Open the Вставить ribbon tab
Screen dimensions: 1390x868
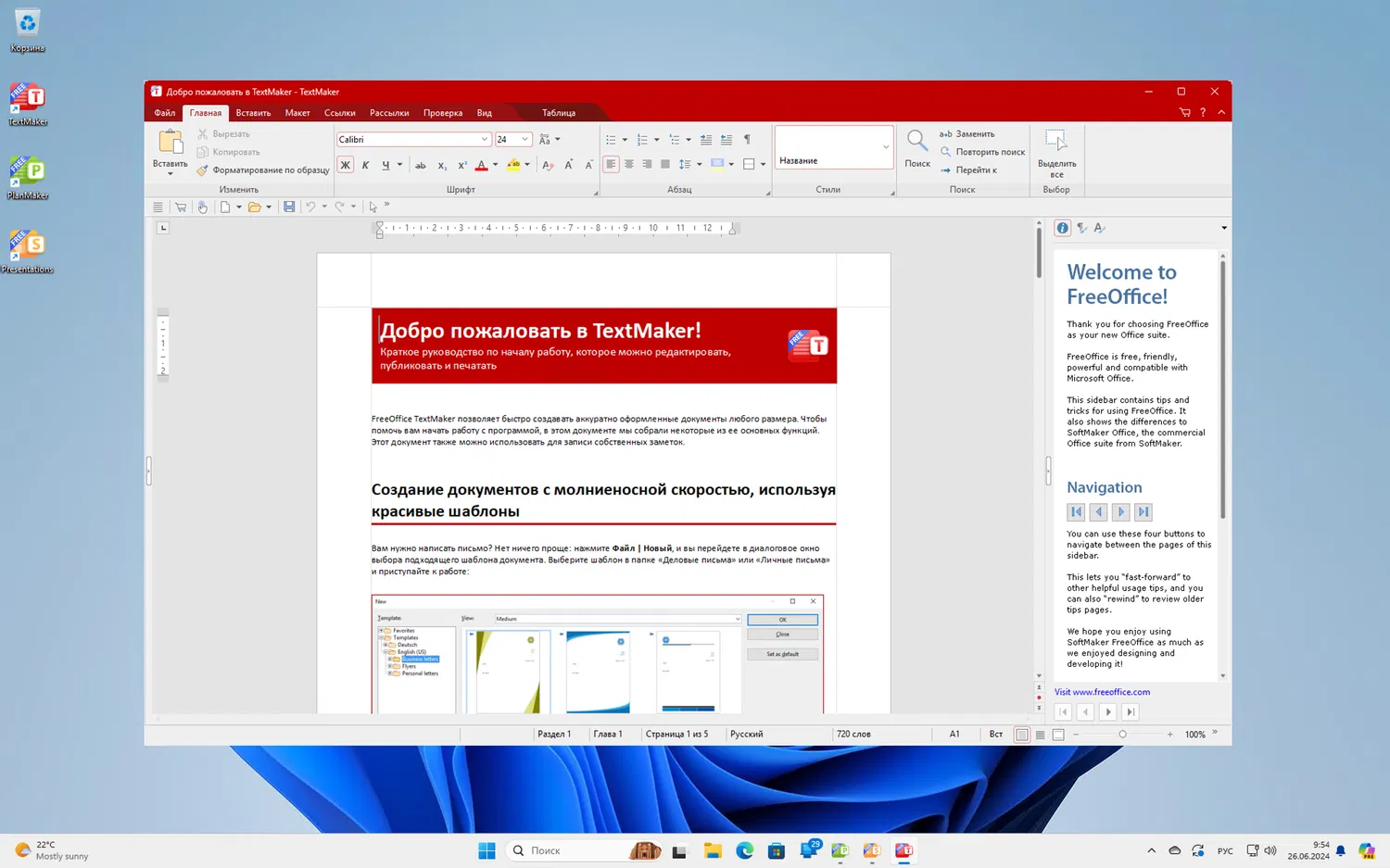coord(253,113)
